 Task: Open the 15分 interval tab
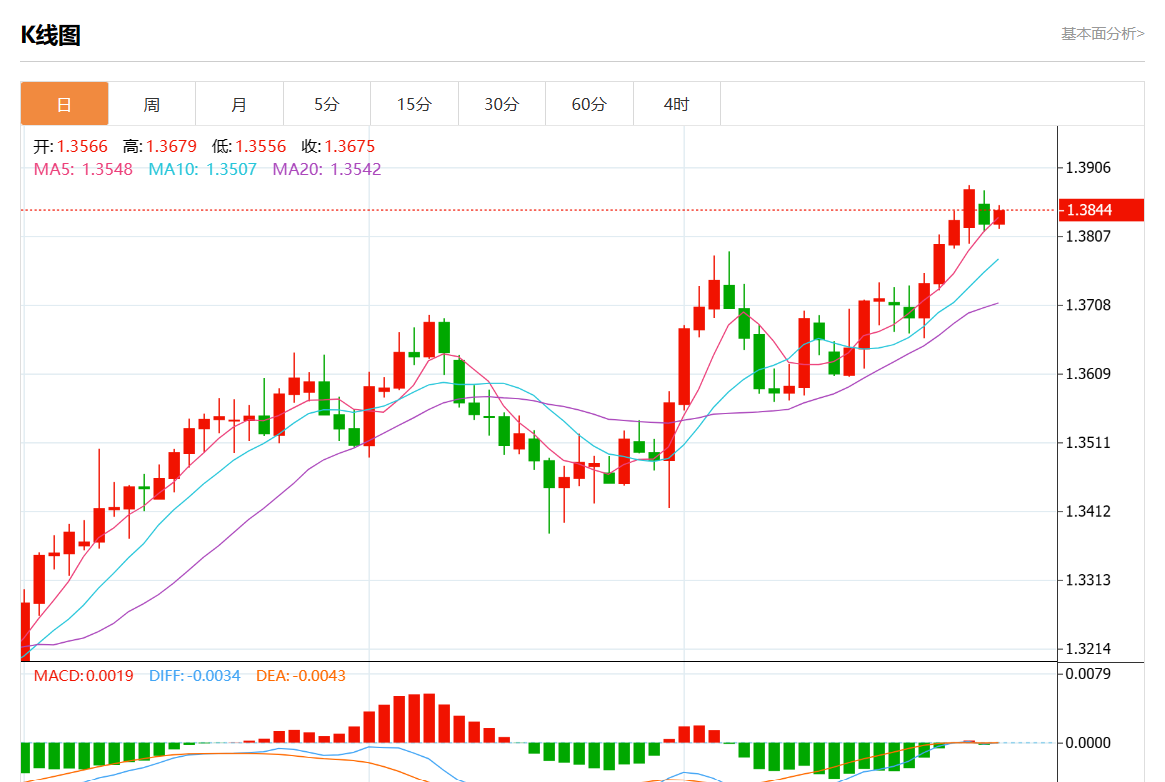click(415, 104)
